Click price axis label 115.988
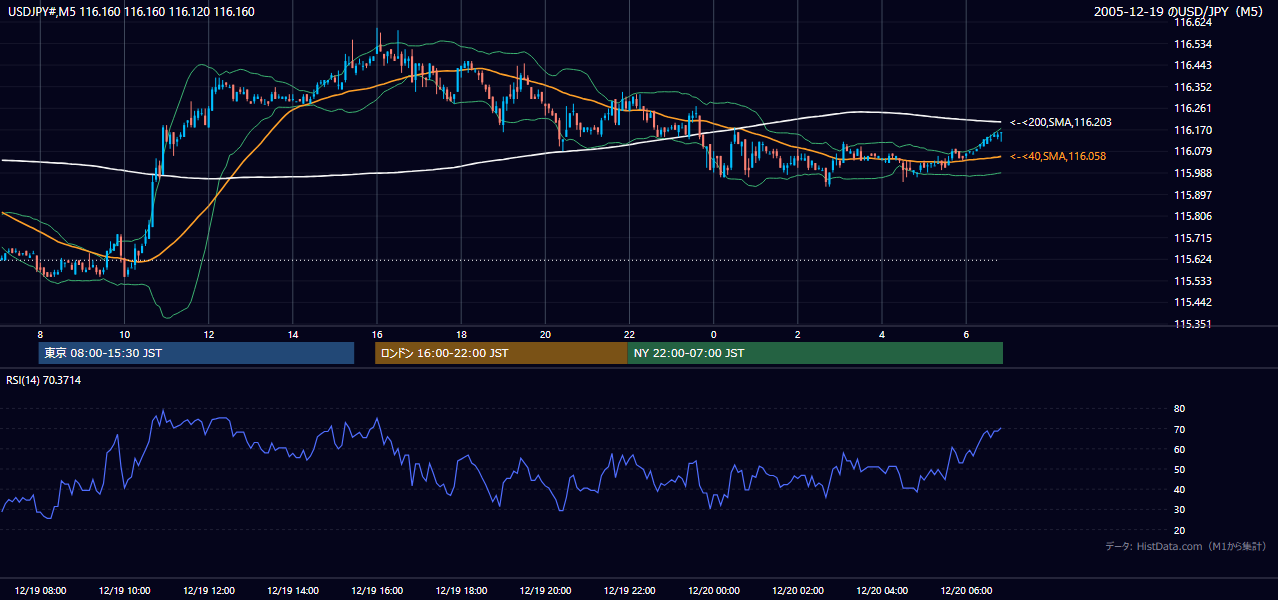 point(1192,173)
